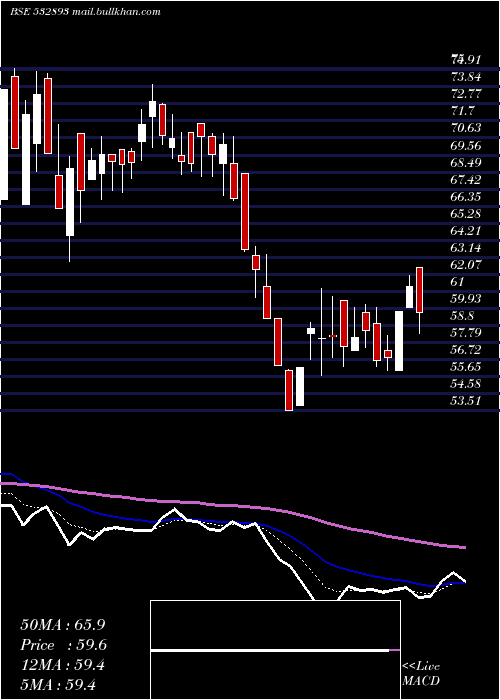
Task: Select the 62.07 price level label
Action: [x=467, y=264]
